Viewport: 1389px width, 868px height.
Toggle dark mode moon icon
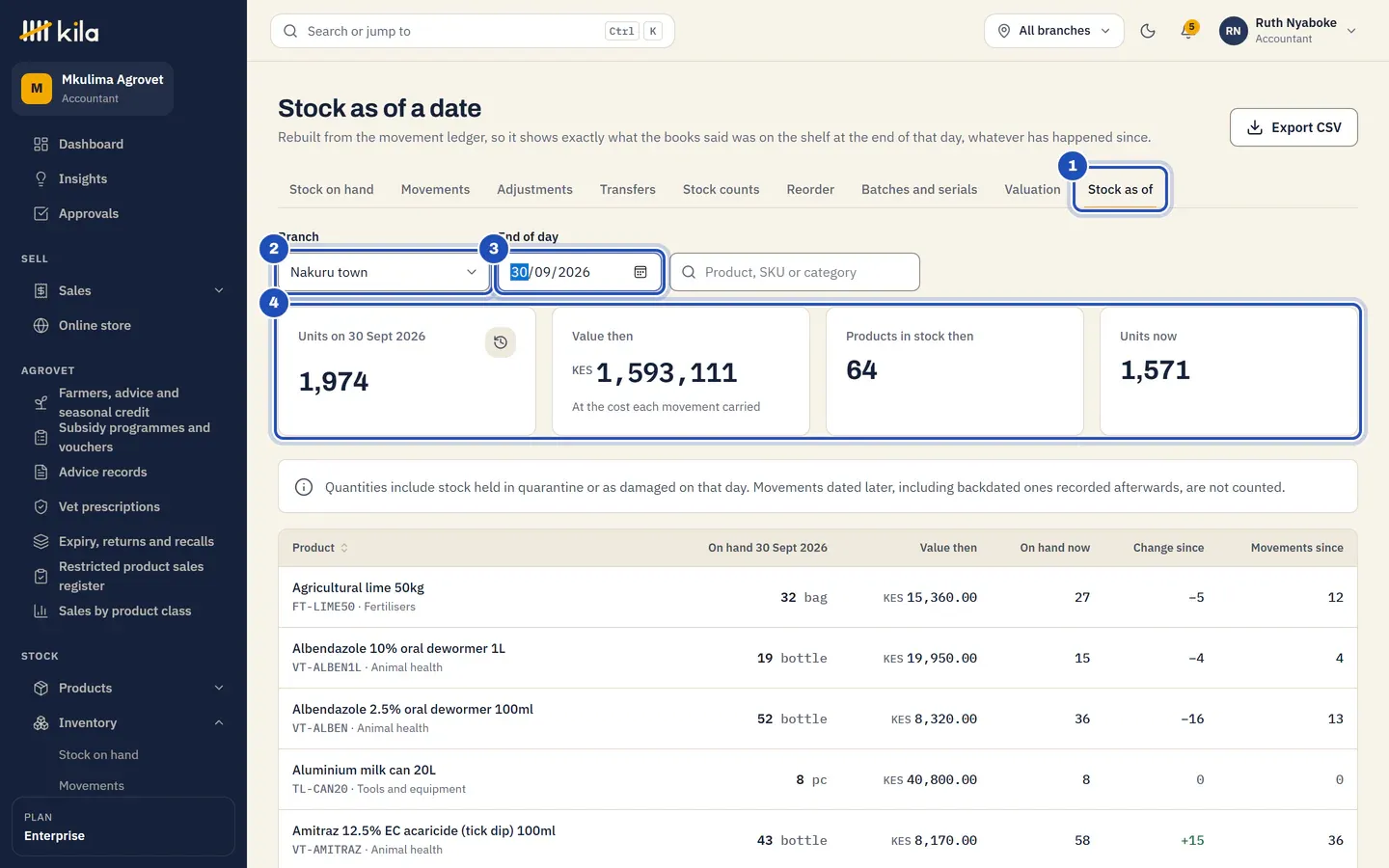coord(1148,31)
